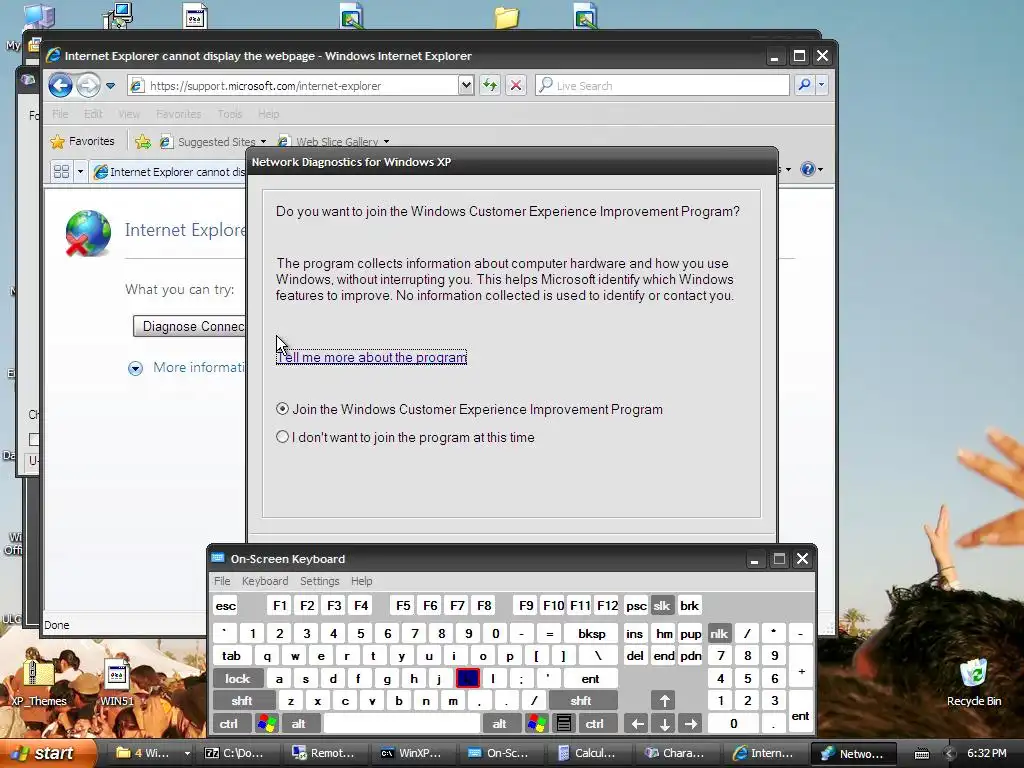
Task: Toggle the left shft key
Action: (242, 701)
